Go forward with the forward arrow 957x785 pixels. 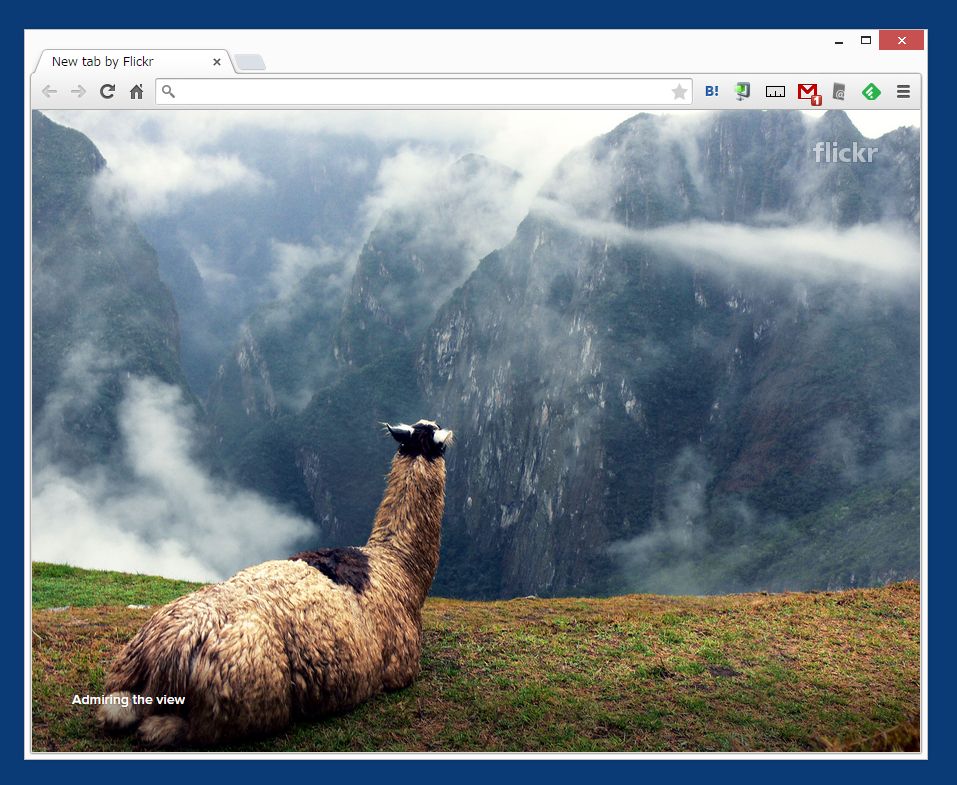click(78, 92)
